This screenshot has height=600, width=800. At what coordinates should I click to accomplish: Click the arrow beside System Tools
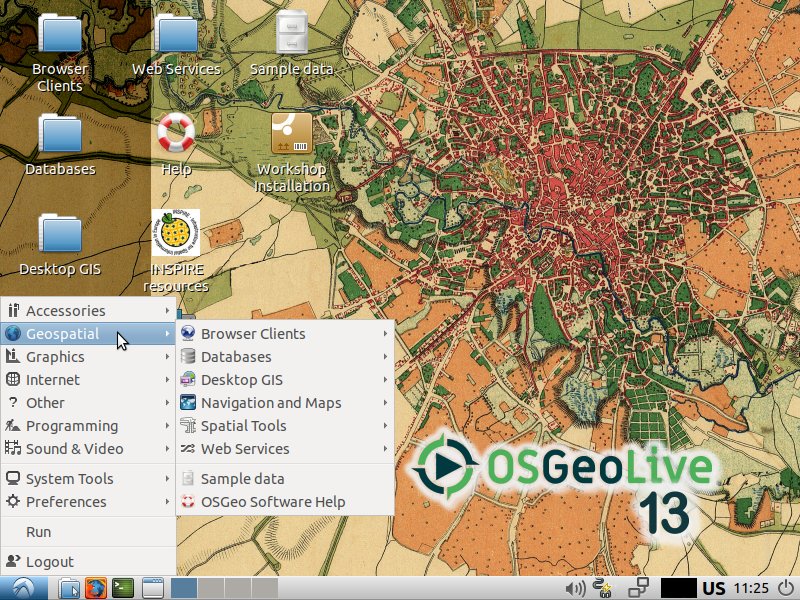coord(167,478)
